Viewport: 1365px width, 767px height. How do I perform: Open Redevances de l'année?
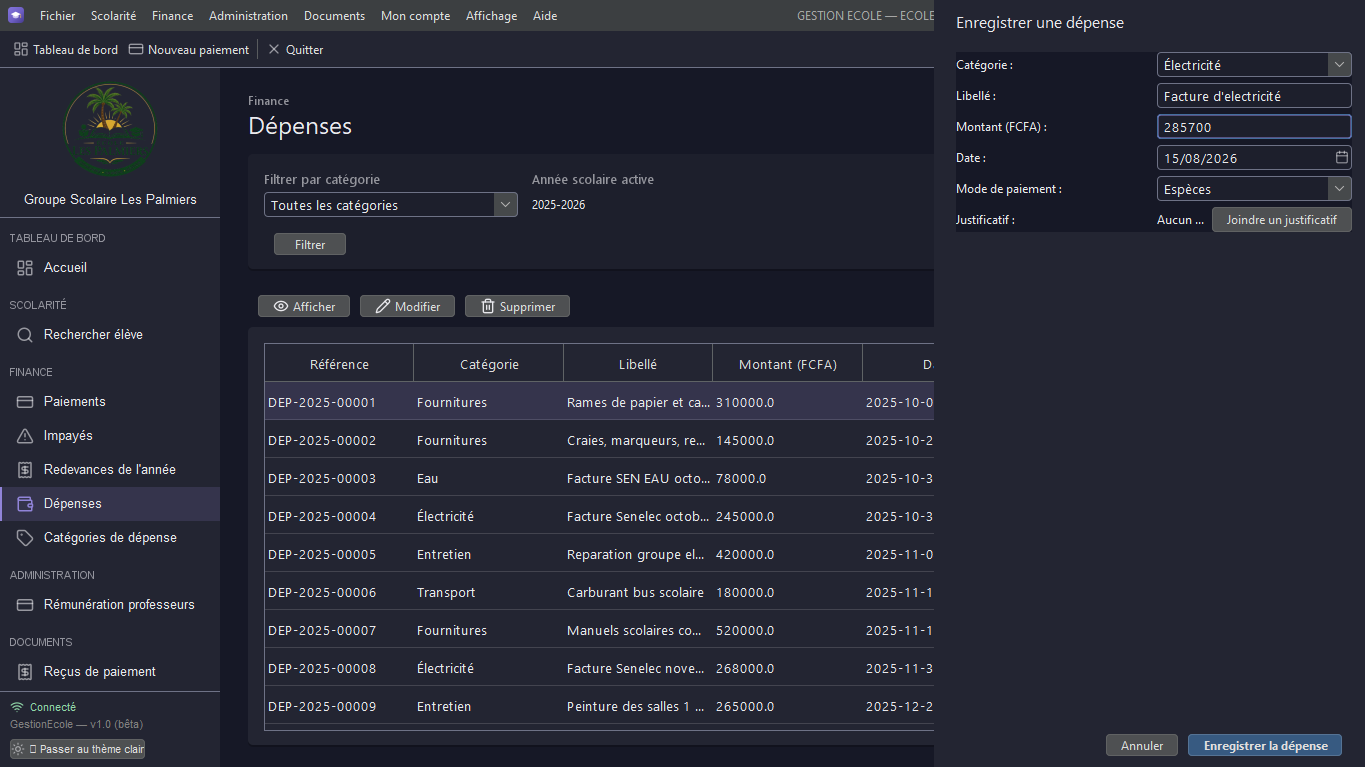(110, 469)
